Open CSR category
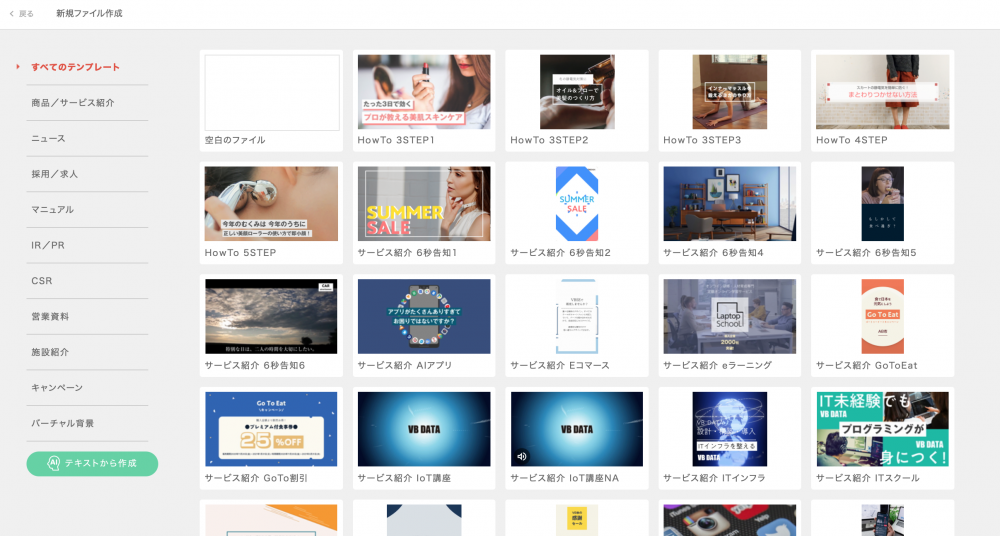This screenshot has width=1000, height=536. click(41, 281)
